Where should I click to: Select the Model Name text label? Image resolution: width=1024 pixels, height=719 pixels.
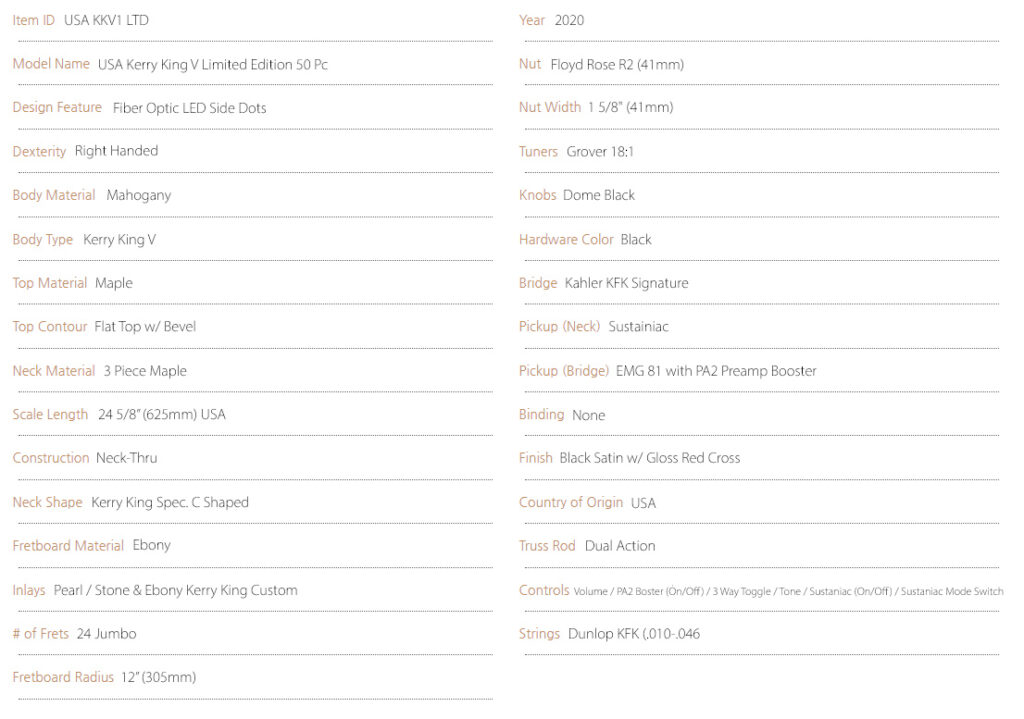point(51,64)
